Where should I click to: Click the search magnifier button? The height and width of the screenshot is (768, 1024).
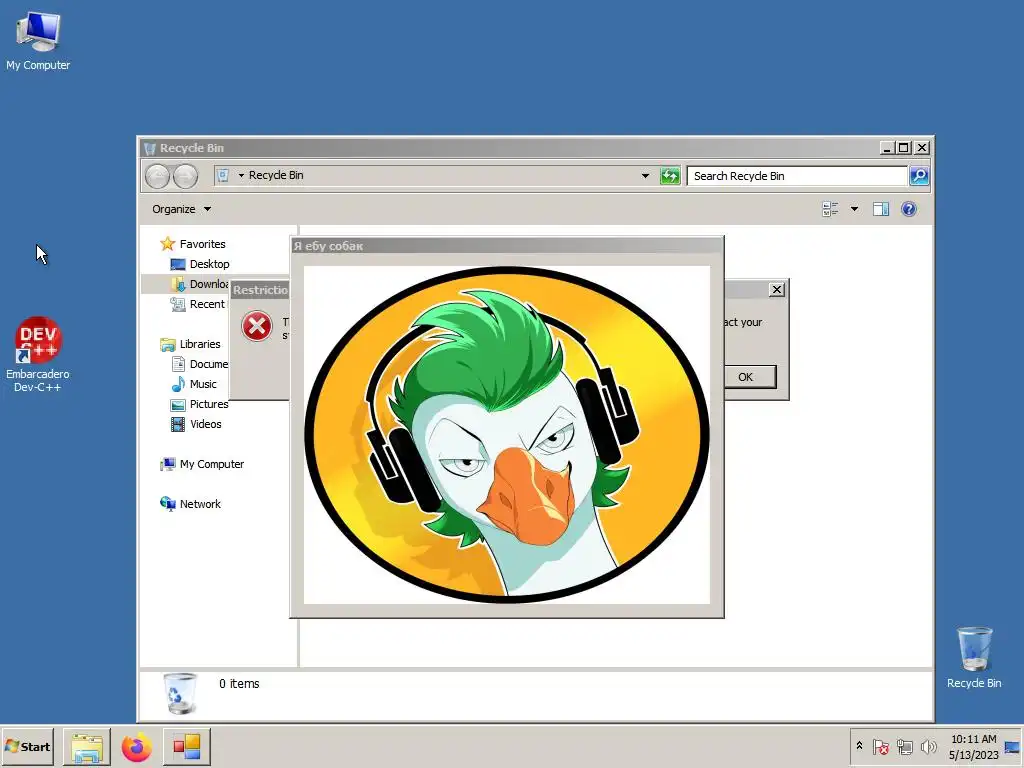pyautogui.click(x=919, y=176)
